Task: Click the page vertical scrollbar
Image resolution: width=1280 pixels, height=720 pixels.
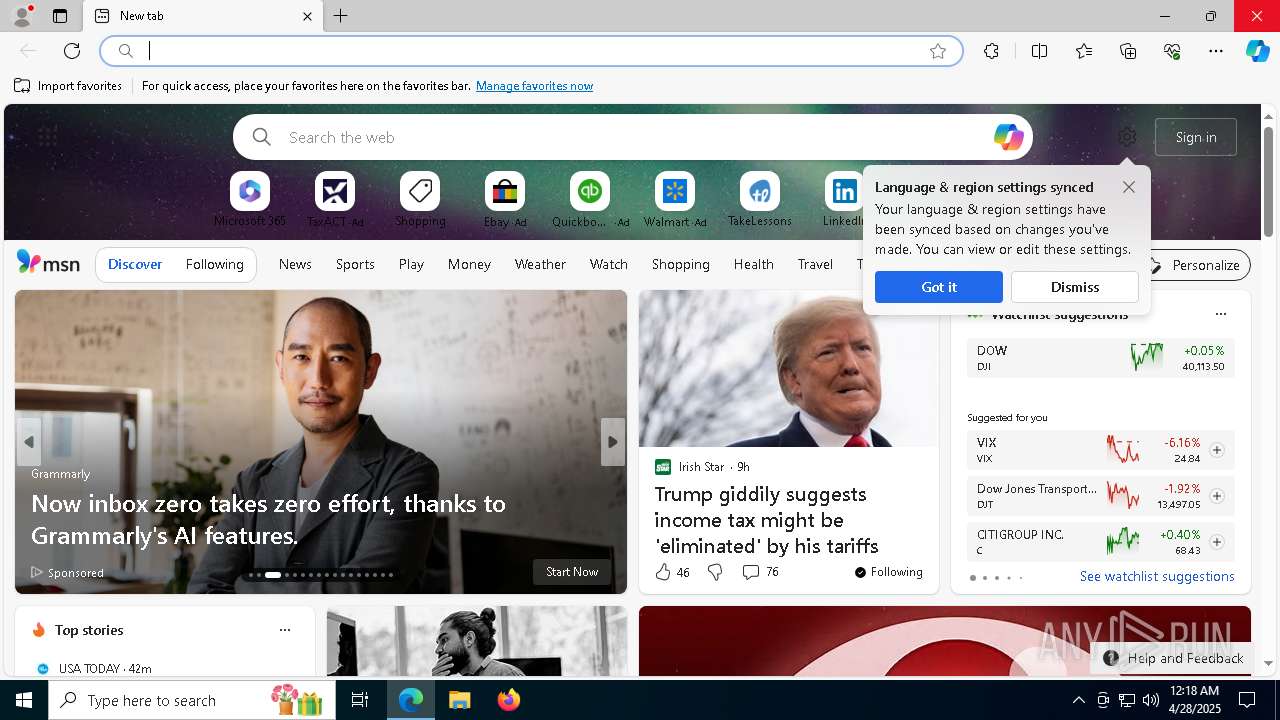Action: [1268, 180]
